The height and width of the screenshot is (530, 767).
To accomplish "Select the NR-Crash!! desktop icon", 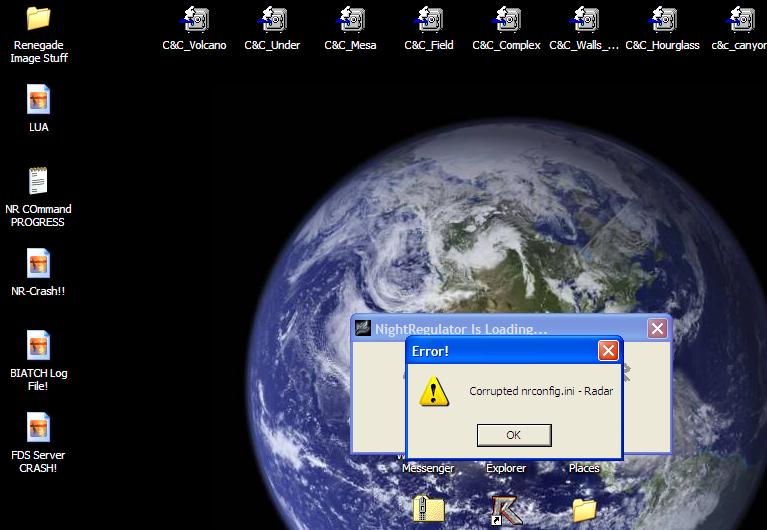I will click(x=38, y=264).
